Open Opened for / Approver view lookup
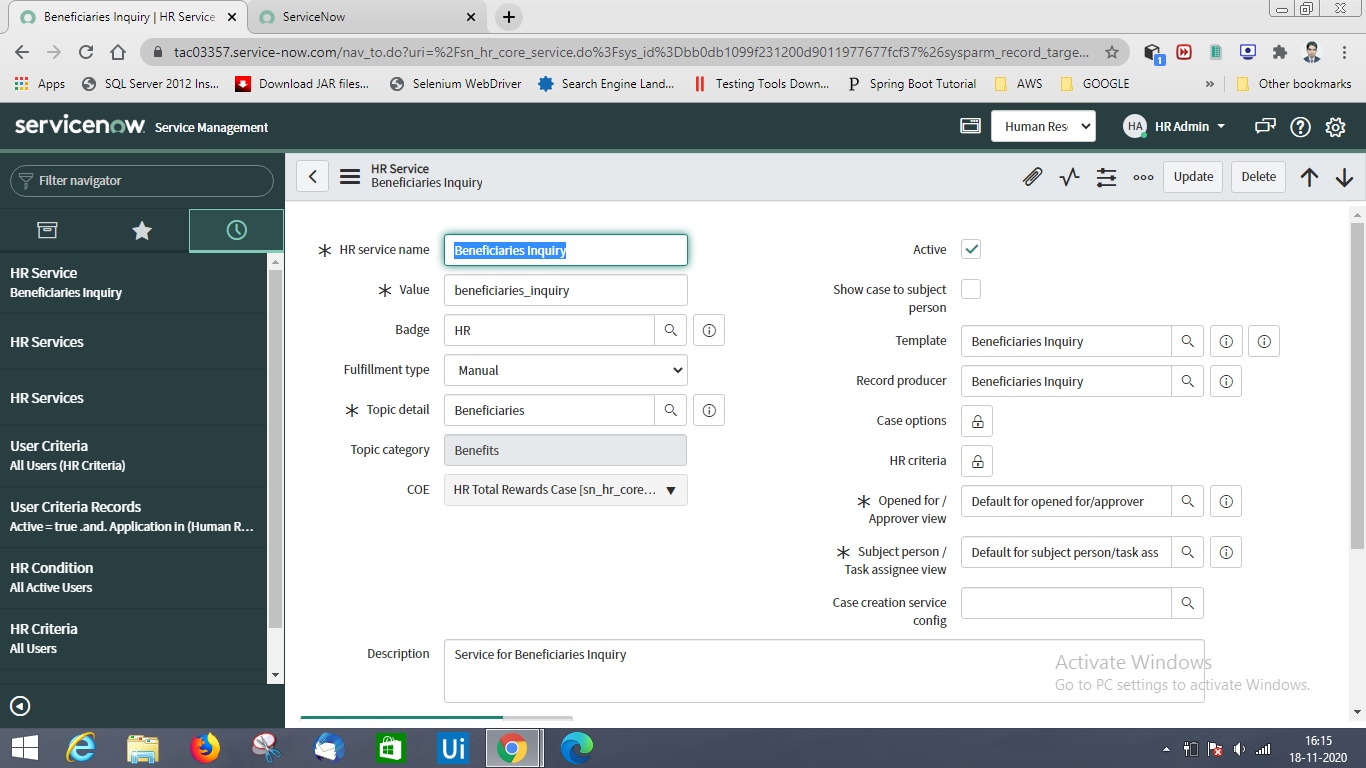Image resolution: width=1366 pixels, height=768 pixels. (x=1188, y=501)
